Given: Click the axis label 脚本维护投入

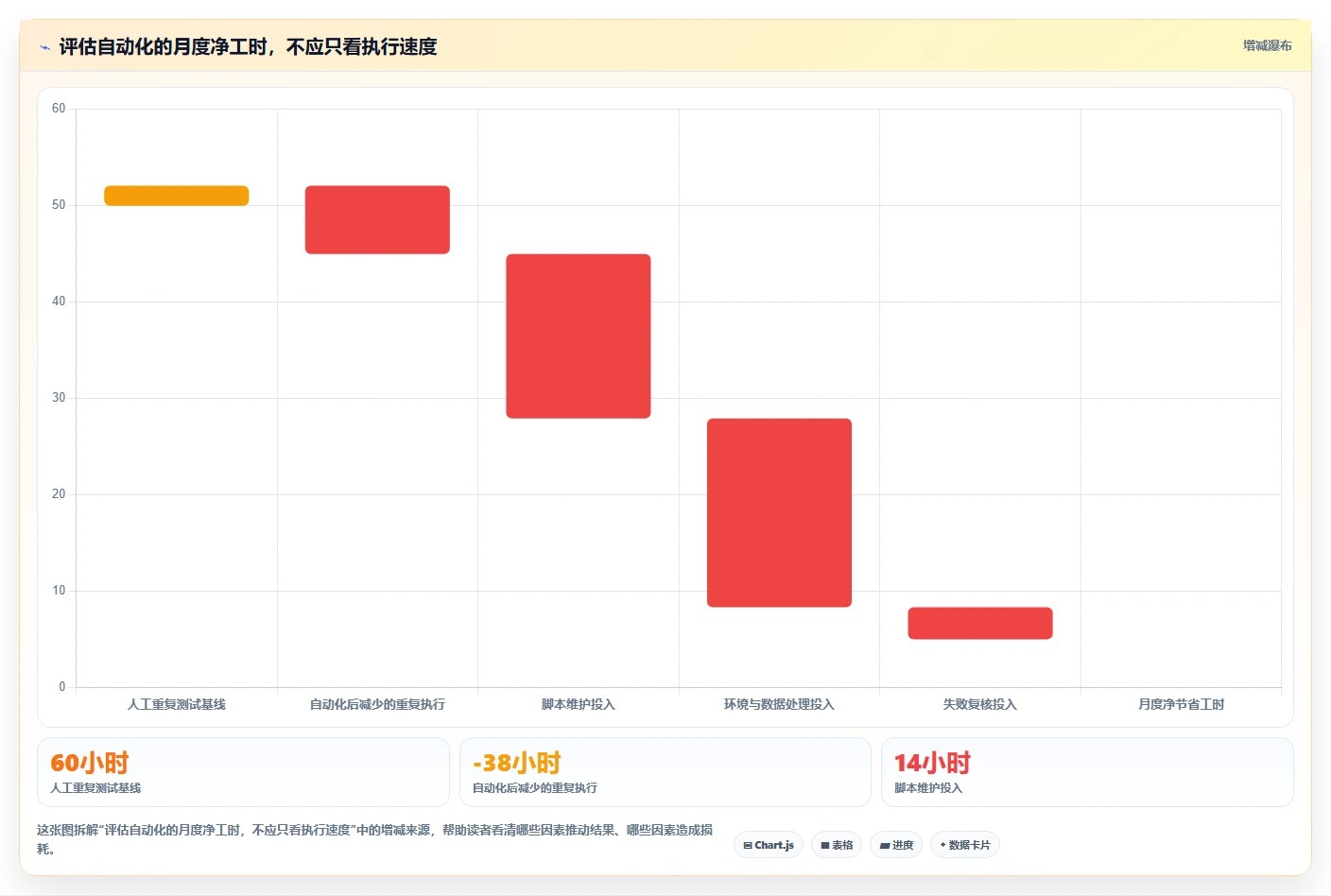Looking at the screenshot, I should tap(579, 704).
